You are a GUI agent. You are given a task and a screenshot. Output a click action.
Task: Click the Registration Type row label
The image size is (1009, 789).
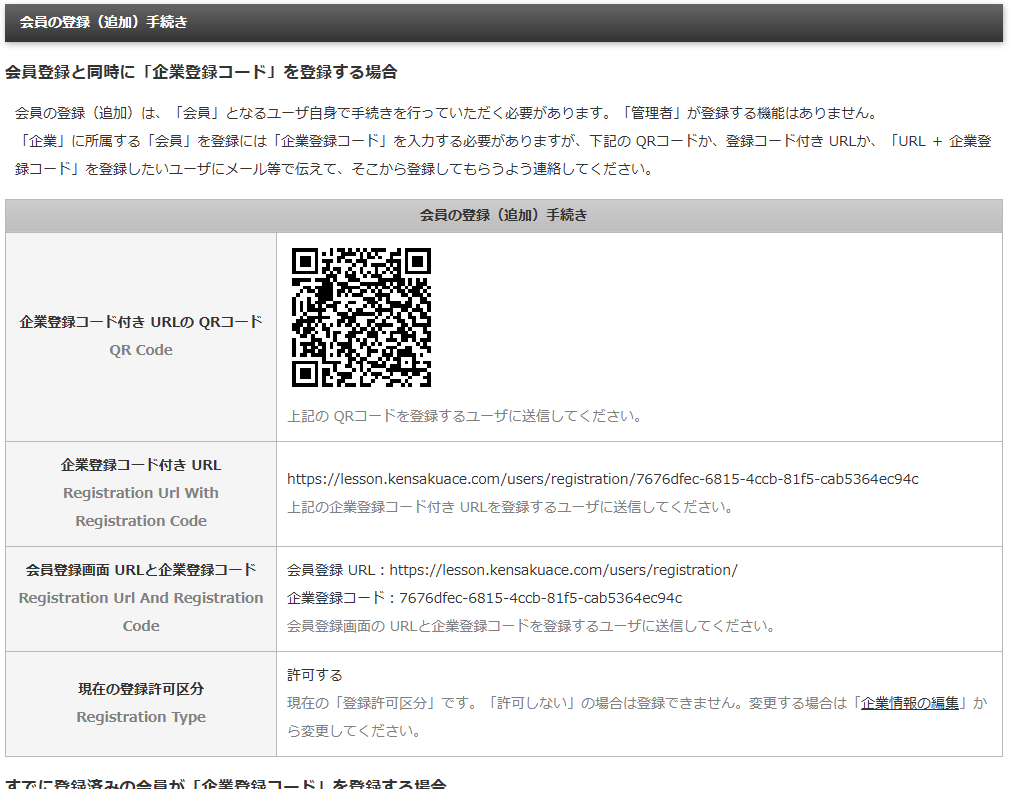140,717
